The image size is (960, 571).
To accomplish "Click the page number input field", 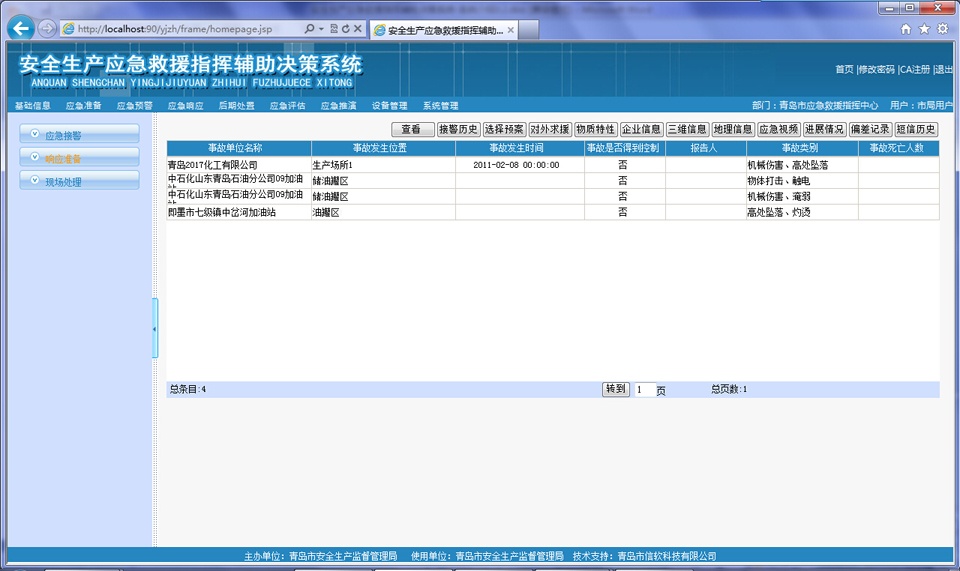I will tap(644, 389).
